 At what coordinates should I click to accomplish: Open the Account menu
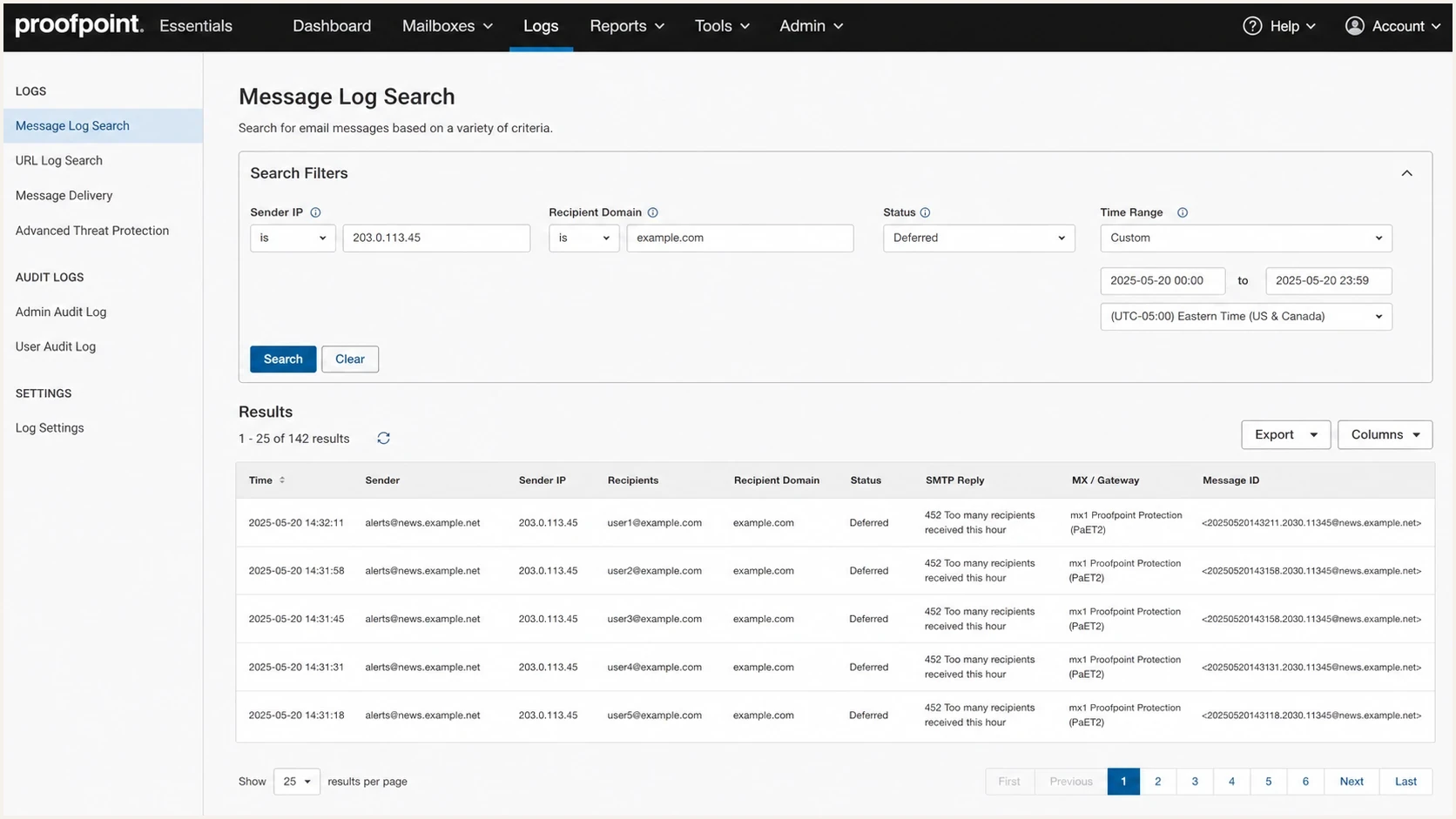pos(1392,26)
